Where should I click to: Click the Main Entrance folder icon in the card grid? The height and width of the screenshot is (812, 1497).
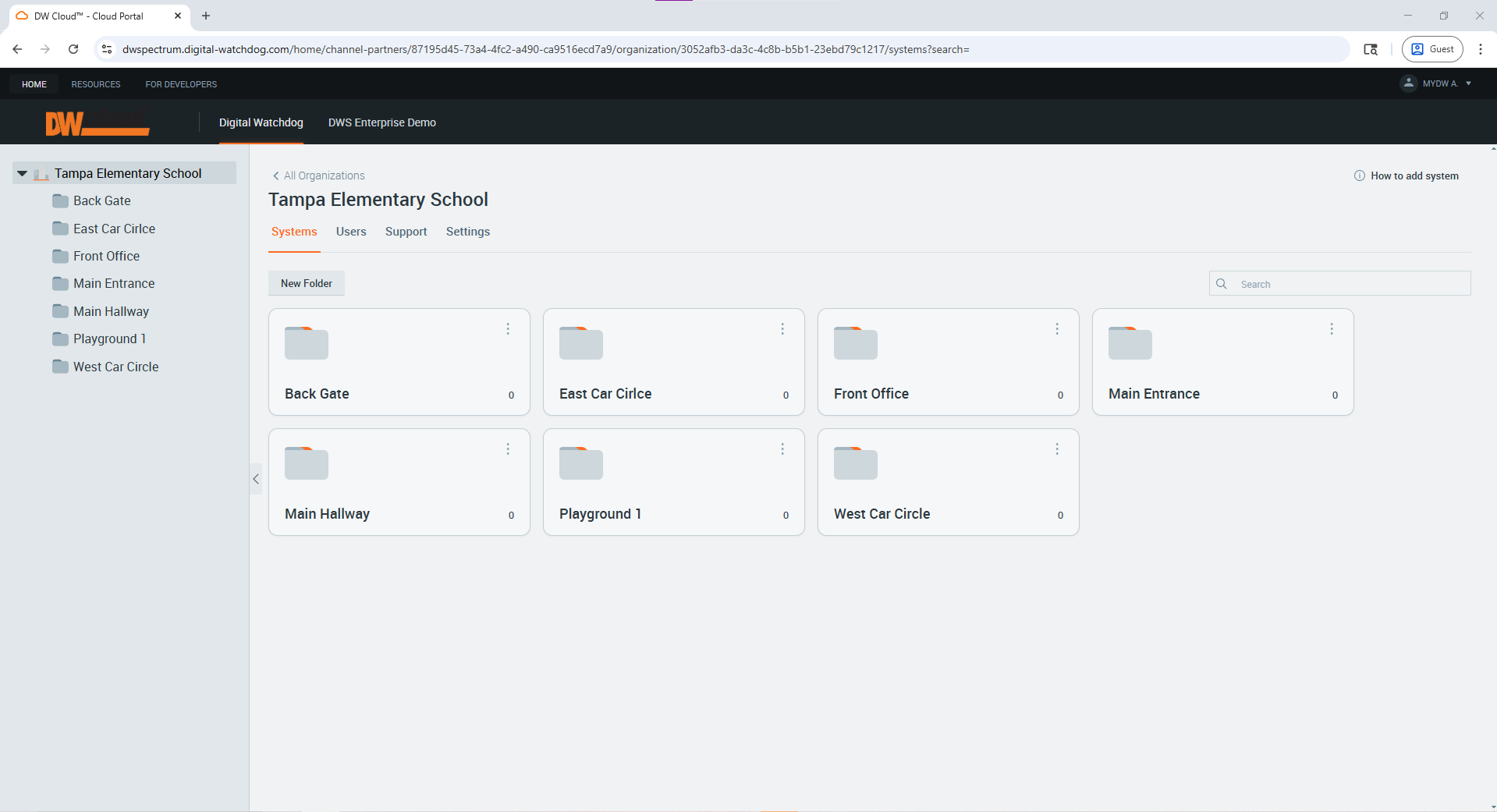(x=1130, y=343)
